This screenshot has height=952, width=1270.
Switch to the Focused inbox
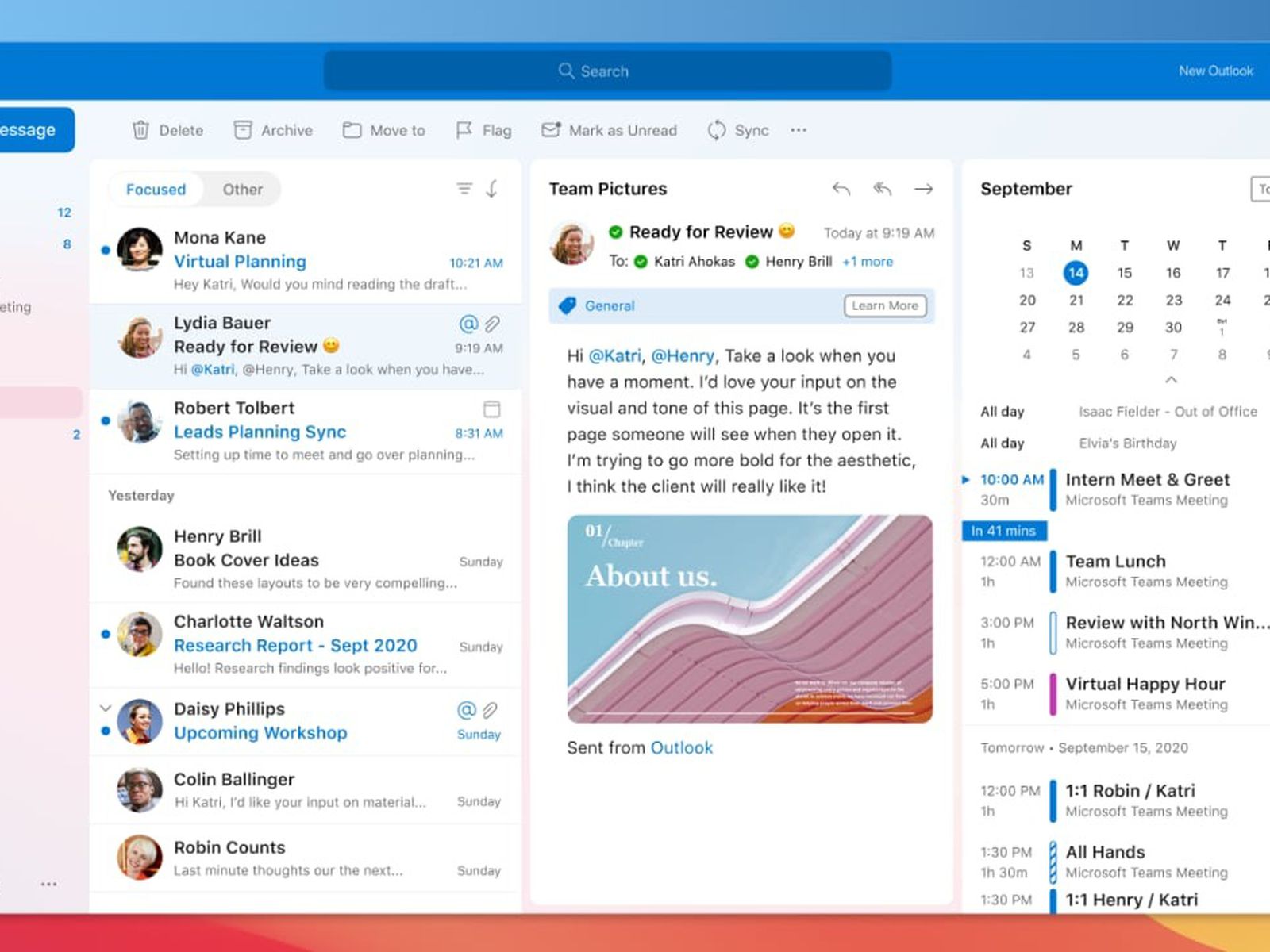(156, 190)
